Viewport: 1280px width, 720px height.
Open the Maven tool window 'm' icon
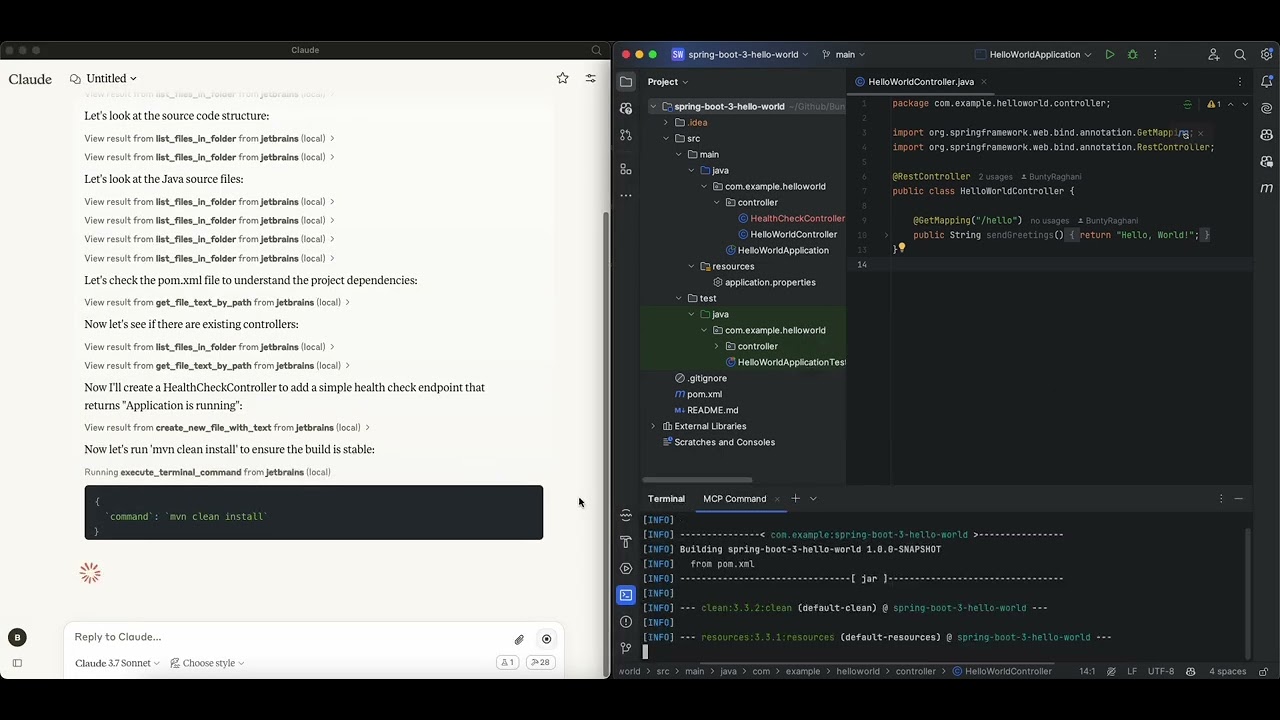point(1266,188)
